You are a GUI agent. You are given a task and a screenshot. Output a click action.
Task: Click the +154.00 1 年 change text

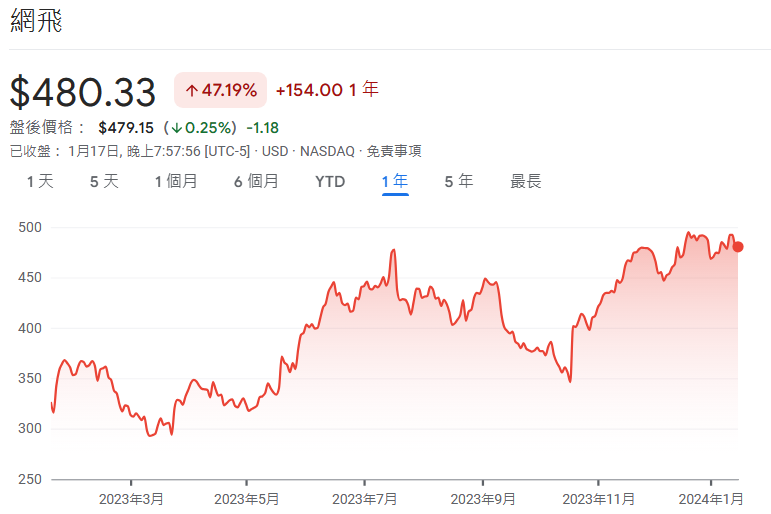tap(327, 90)
